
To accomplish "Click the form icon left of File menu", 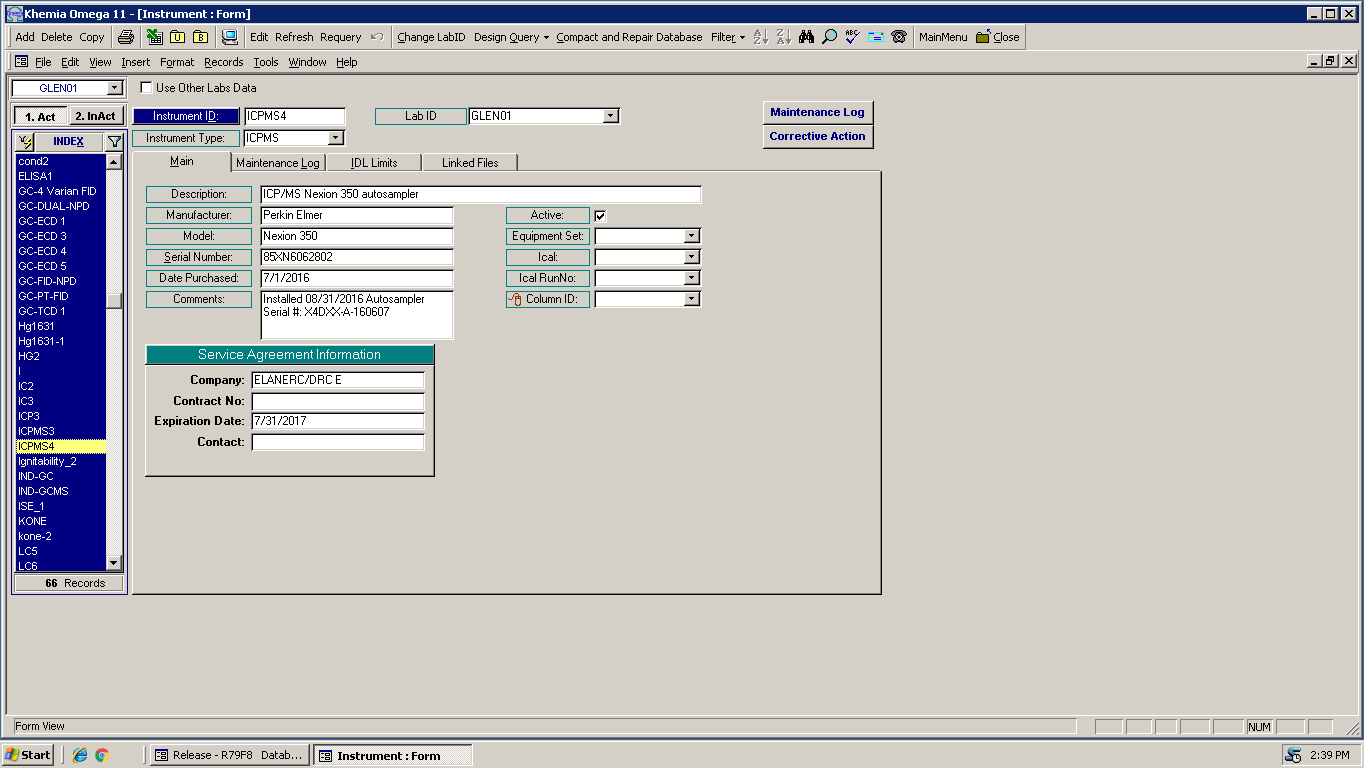I will coord(21,62).
